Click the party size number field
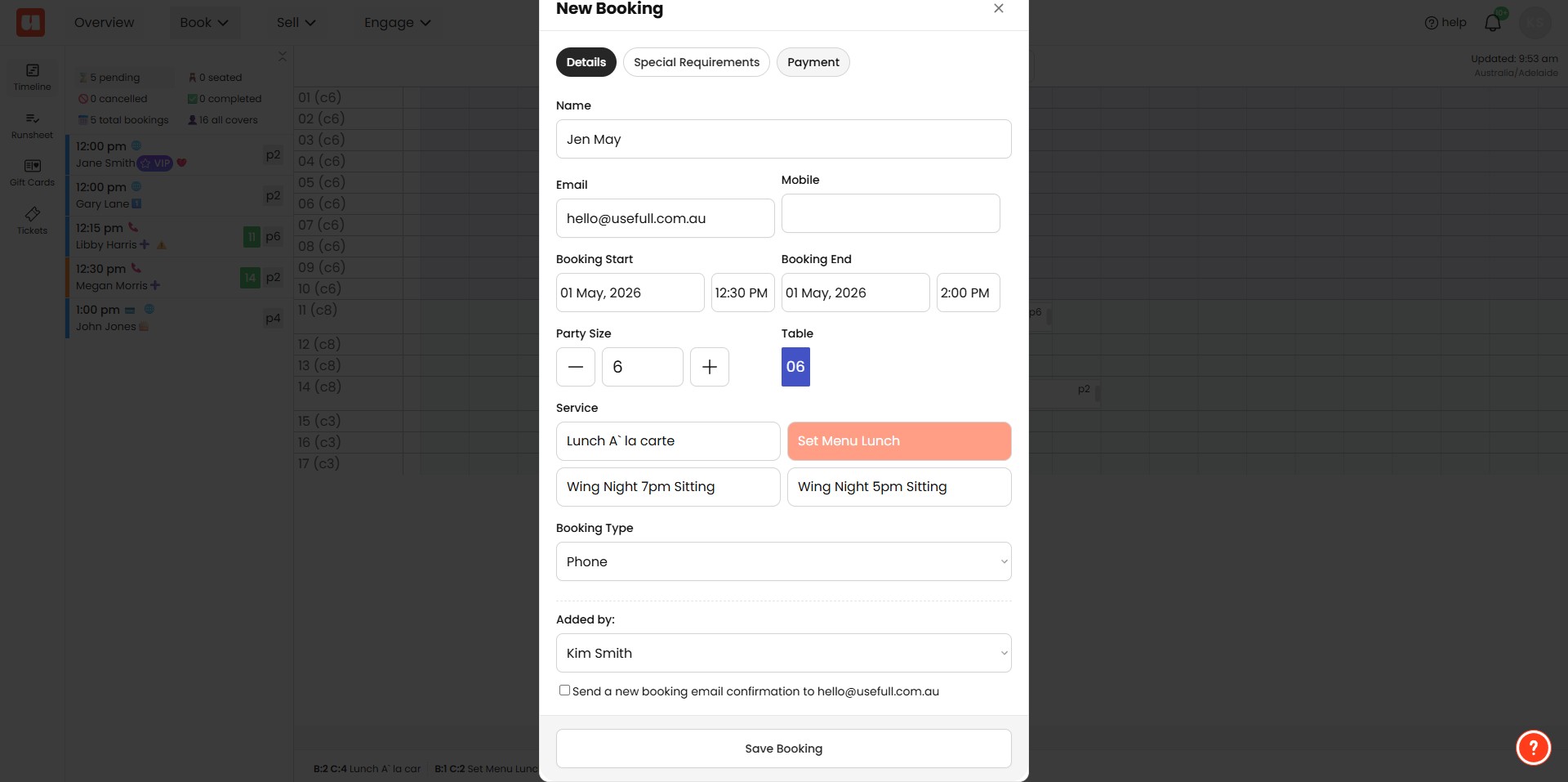The height and width of the screenshot is (782, 1568). tap(643, 367)
